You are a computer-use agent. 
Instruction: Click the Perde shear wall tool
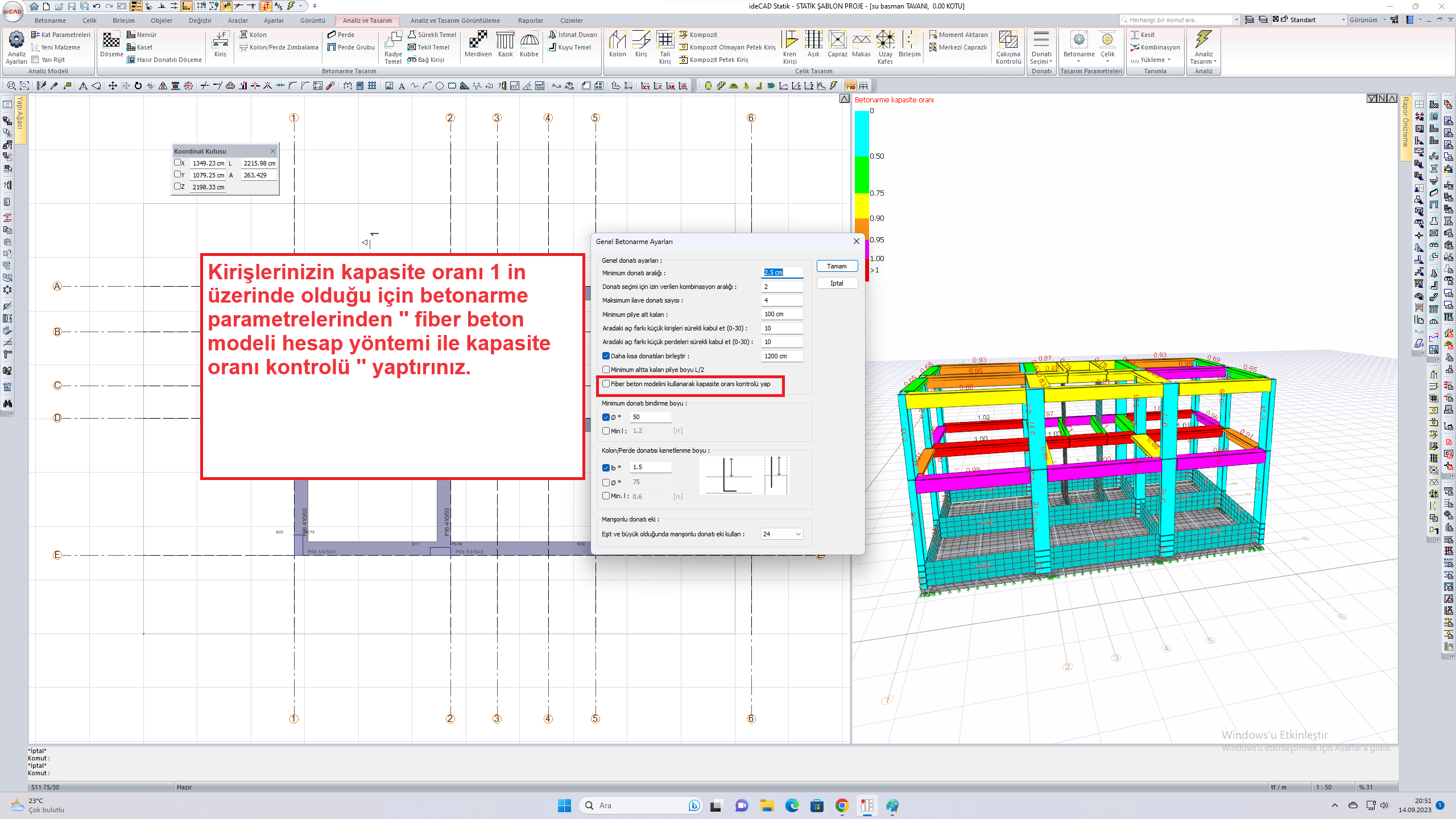[x=341, y=35]
